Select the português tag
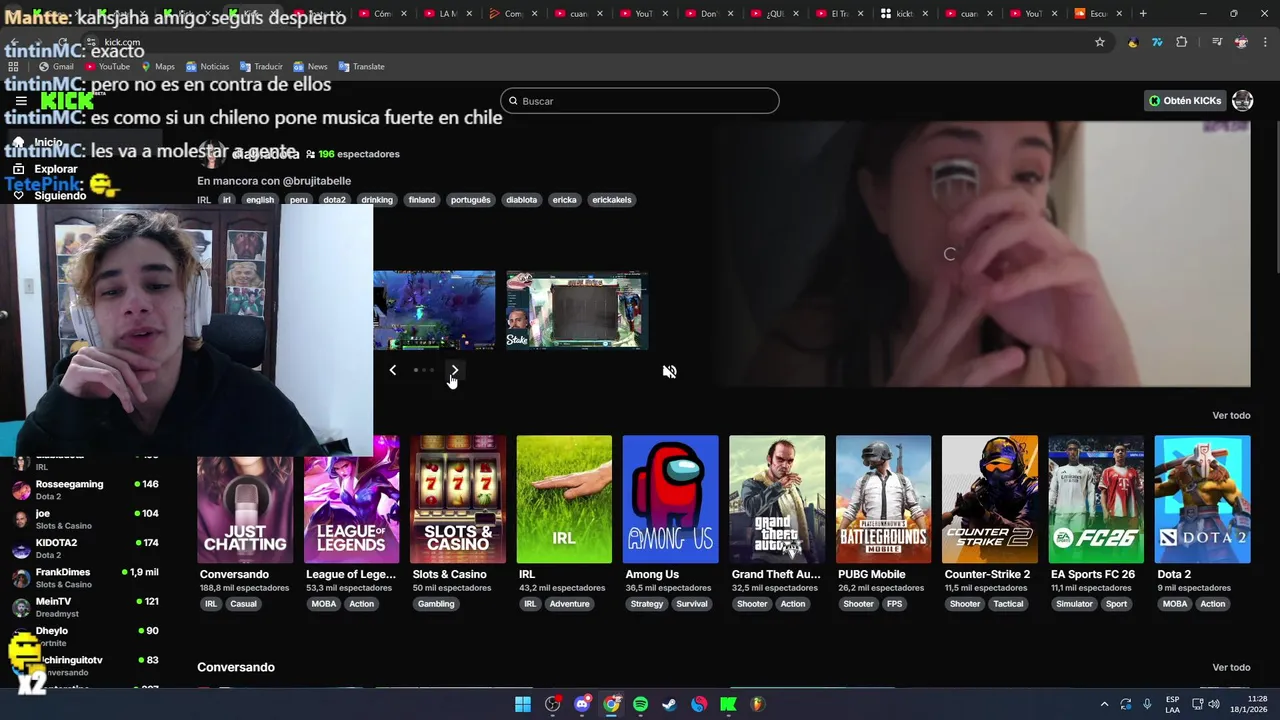The height and width of the screenshot is (720, 1280). coord(470,200)
